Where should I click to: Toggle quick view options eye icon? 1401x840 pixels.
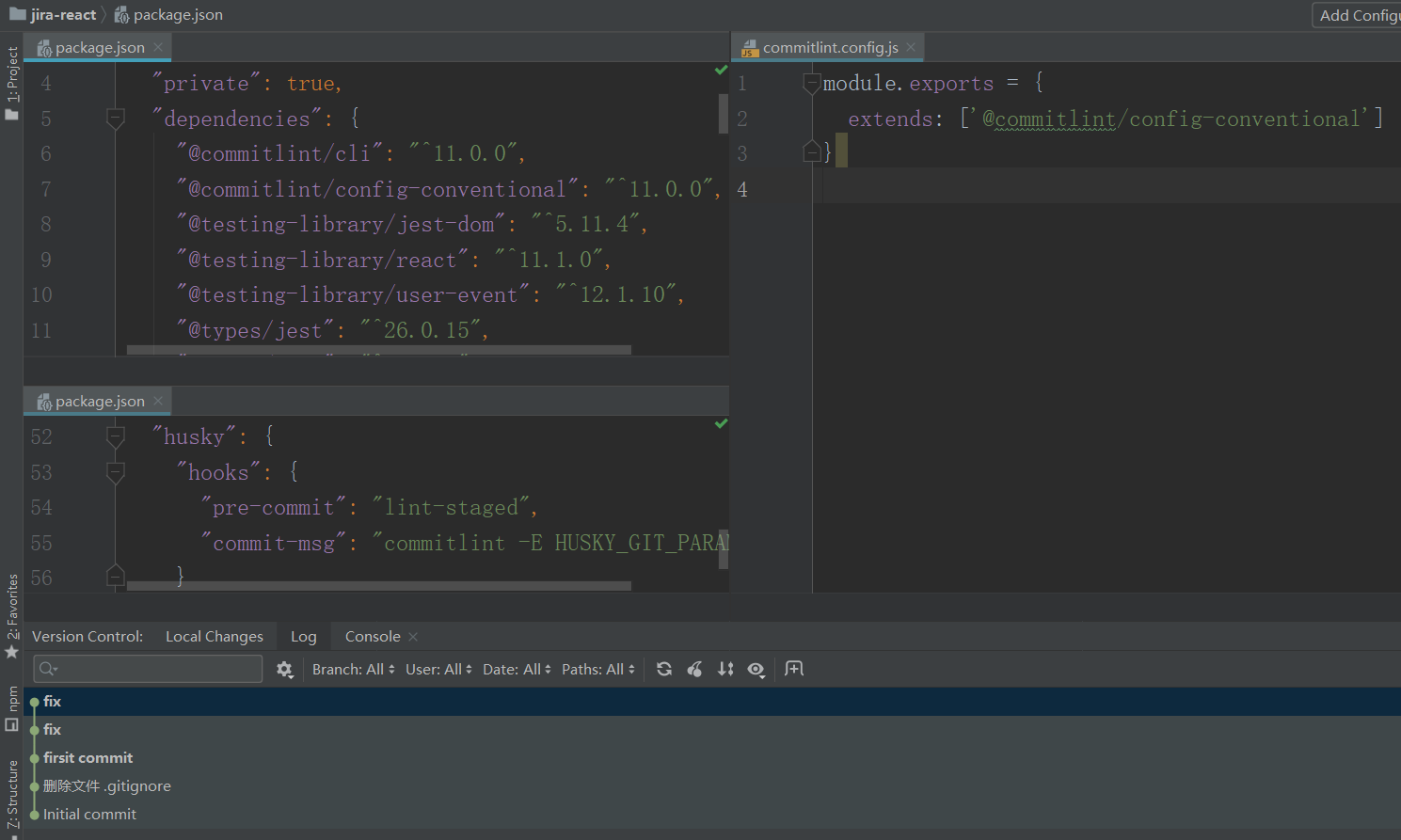click(756, 669)
